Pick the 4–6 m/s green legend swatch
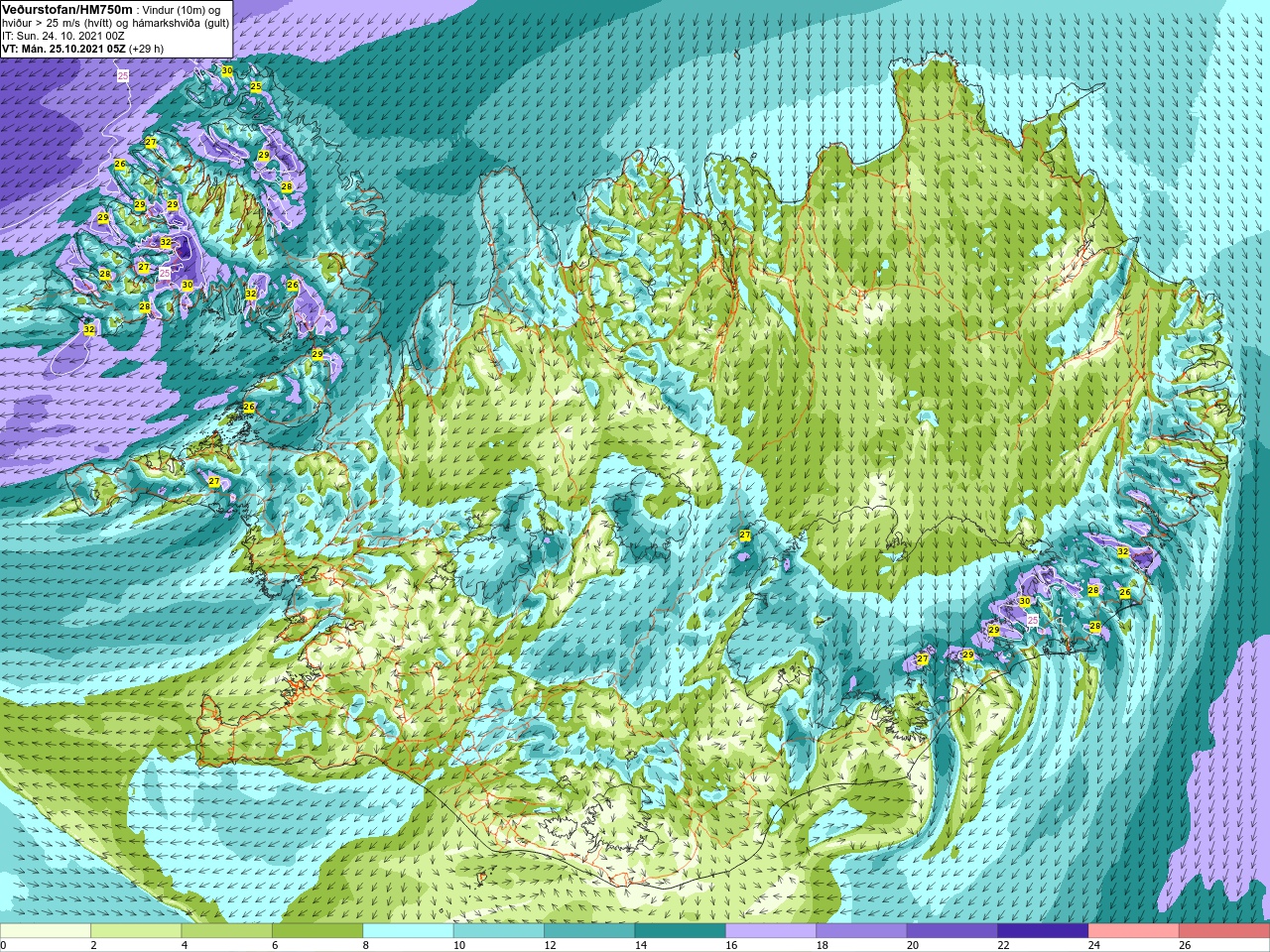 [226, 930]
